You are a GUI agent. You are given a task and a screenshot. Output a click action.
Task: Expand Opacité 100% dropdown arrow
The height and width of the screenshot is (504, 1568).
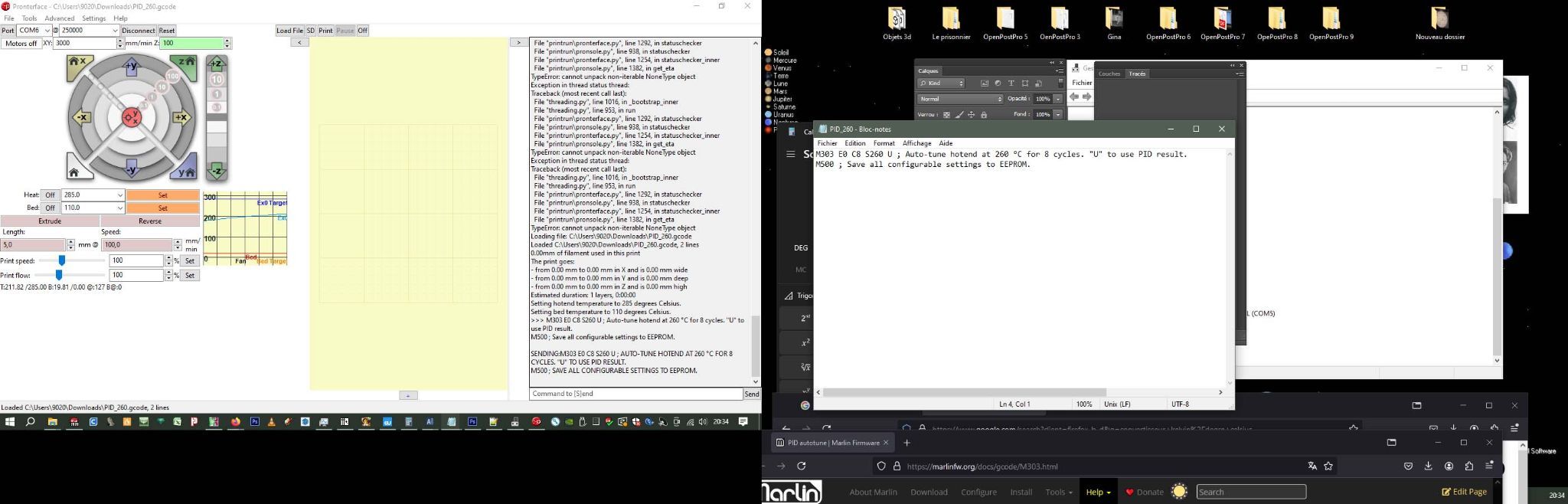(1058, 99)
